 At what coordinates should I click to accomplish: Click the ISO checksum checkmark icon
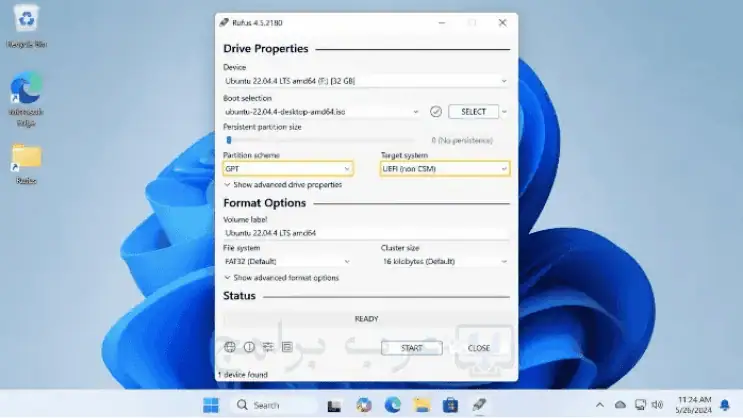tap(436, 111)
